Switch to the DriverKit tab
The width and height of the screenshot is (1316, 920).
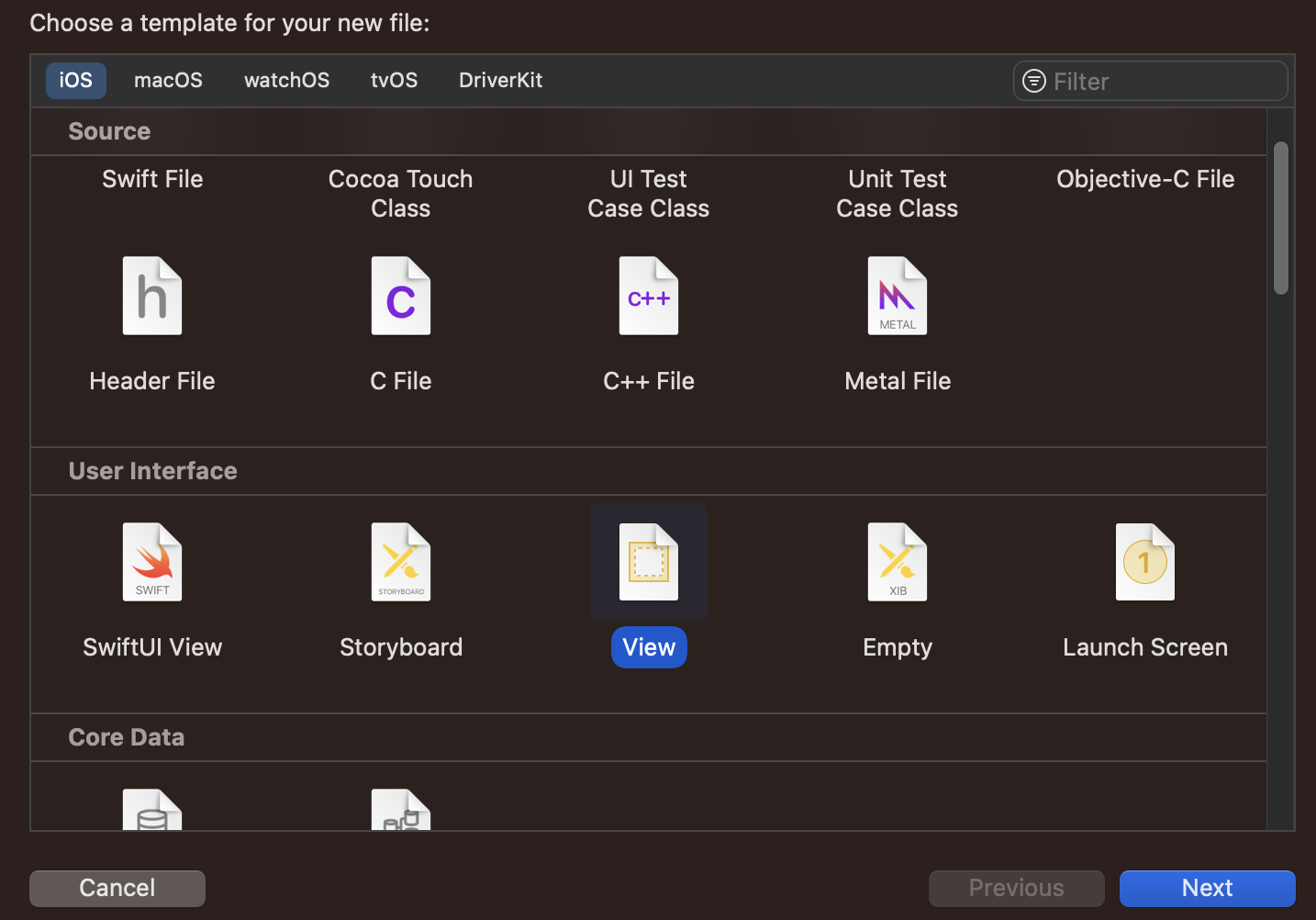click(500, 80)
